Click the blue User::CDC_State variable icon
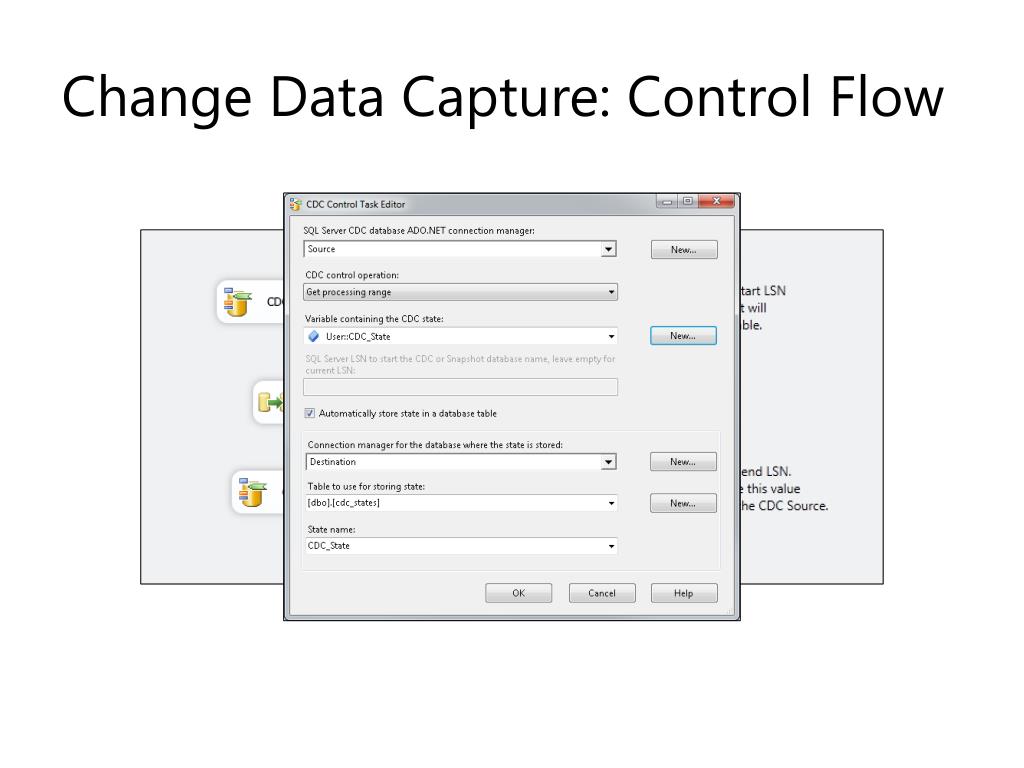 314,336
